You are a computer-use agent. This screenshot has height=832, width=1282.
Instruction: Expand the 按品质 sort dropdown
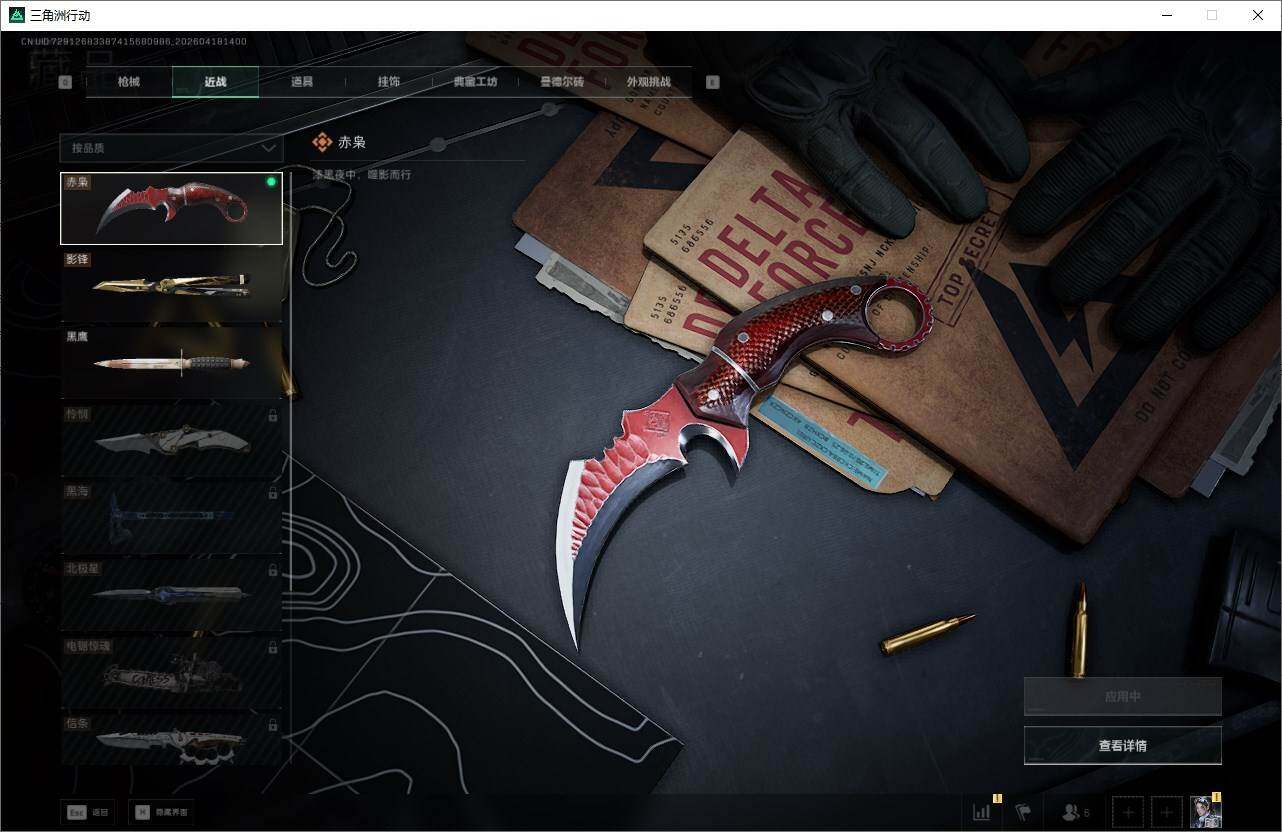(171, 148)
